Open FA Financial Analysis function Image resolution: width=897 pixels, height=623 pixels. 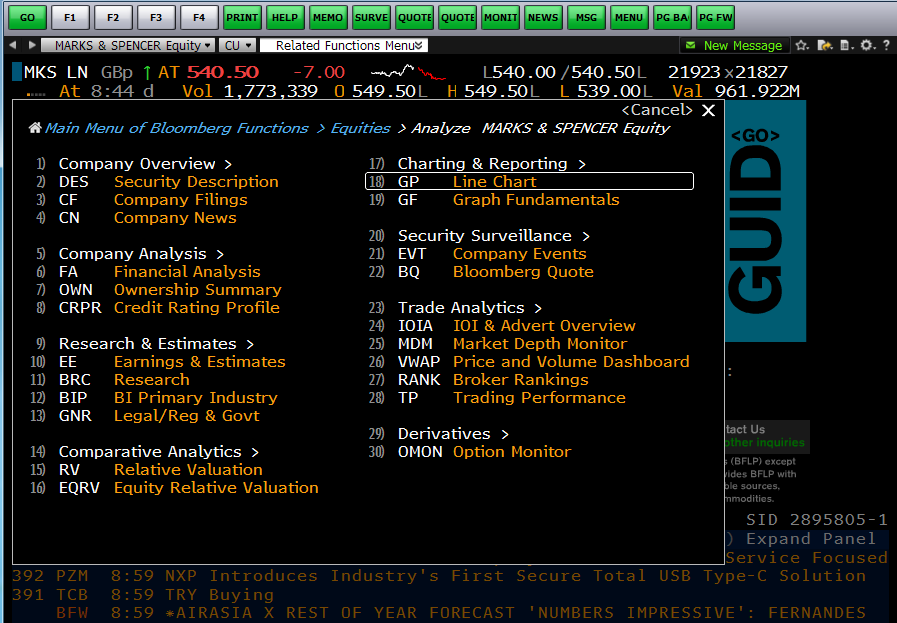[186, 272]
